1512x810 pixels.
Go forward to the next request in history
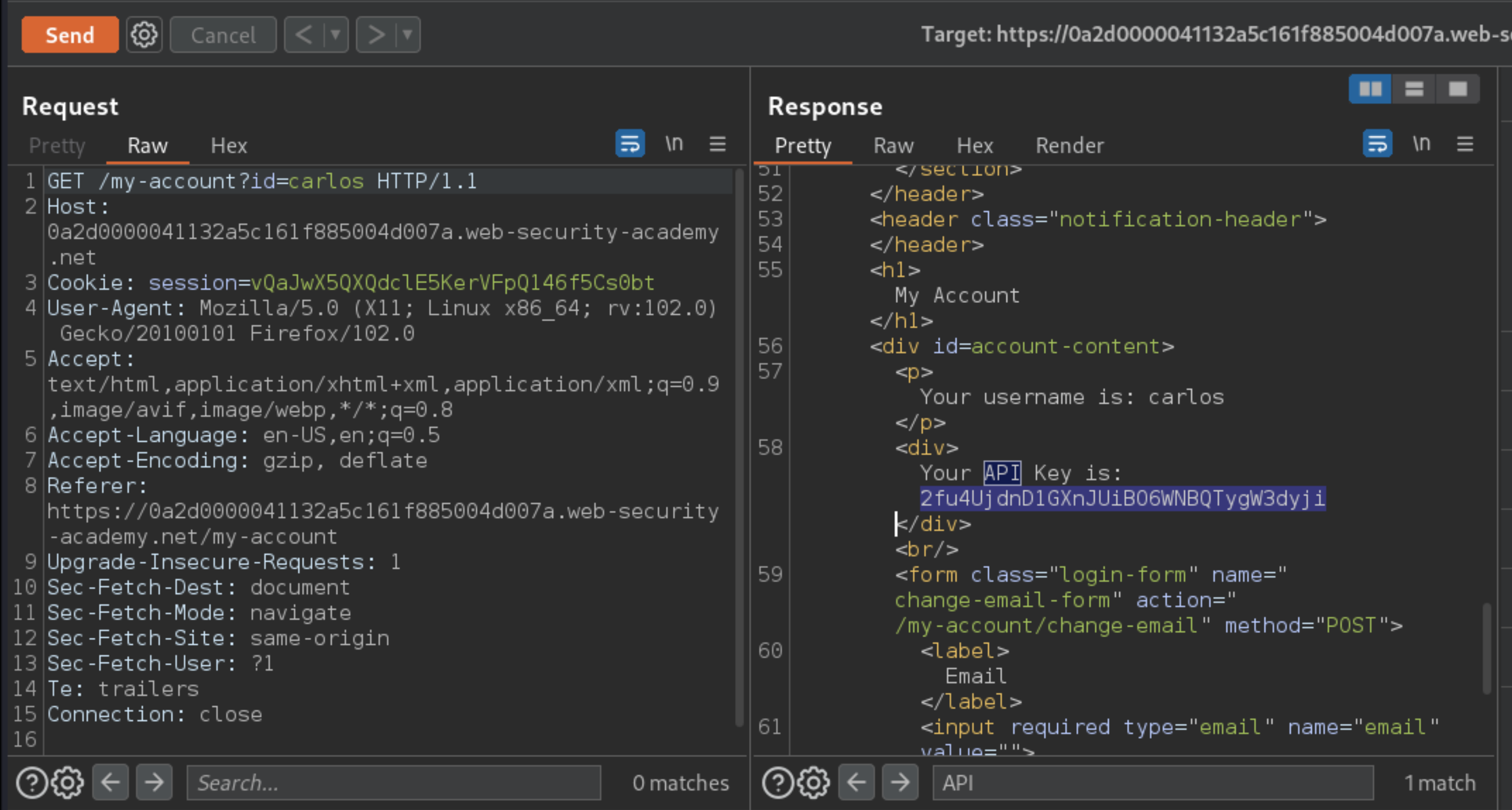(376, 35)
